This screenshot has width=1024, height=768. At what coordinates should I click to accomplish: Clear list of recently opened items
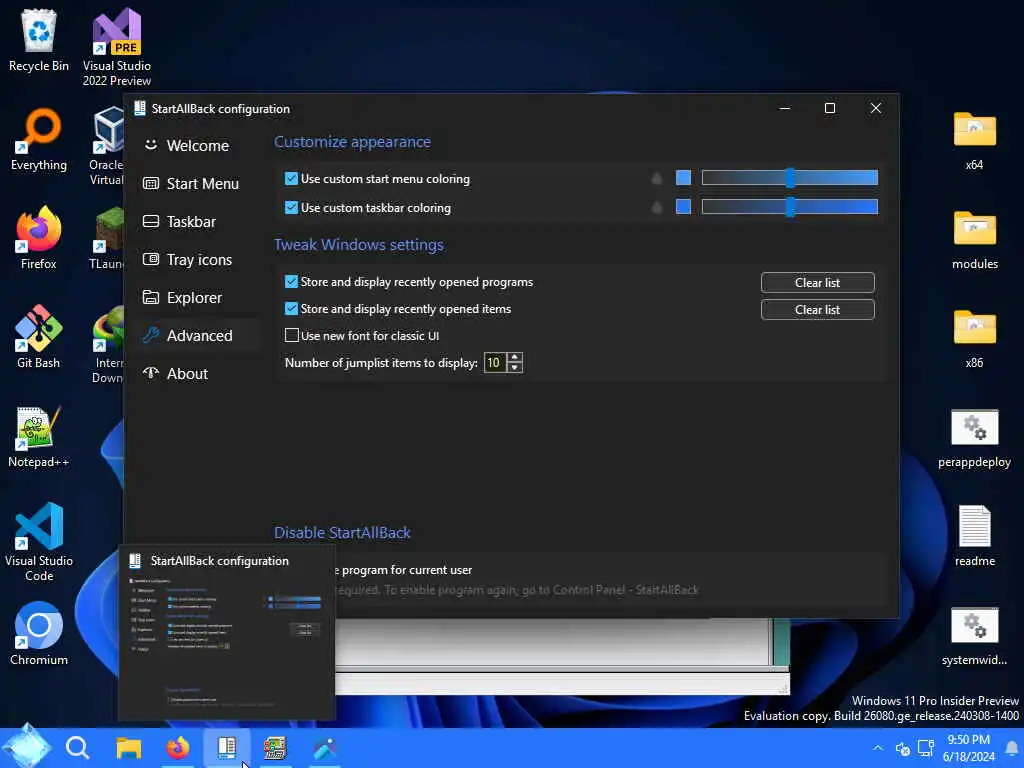817,310
